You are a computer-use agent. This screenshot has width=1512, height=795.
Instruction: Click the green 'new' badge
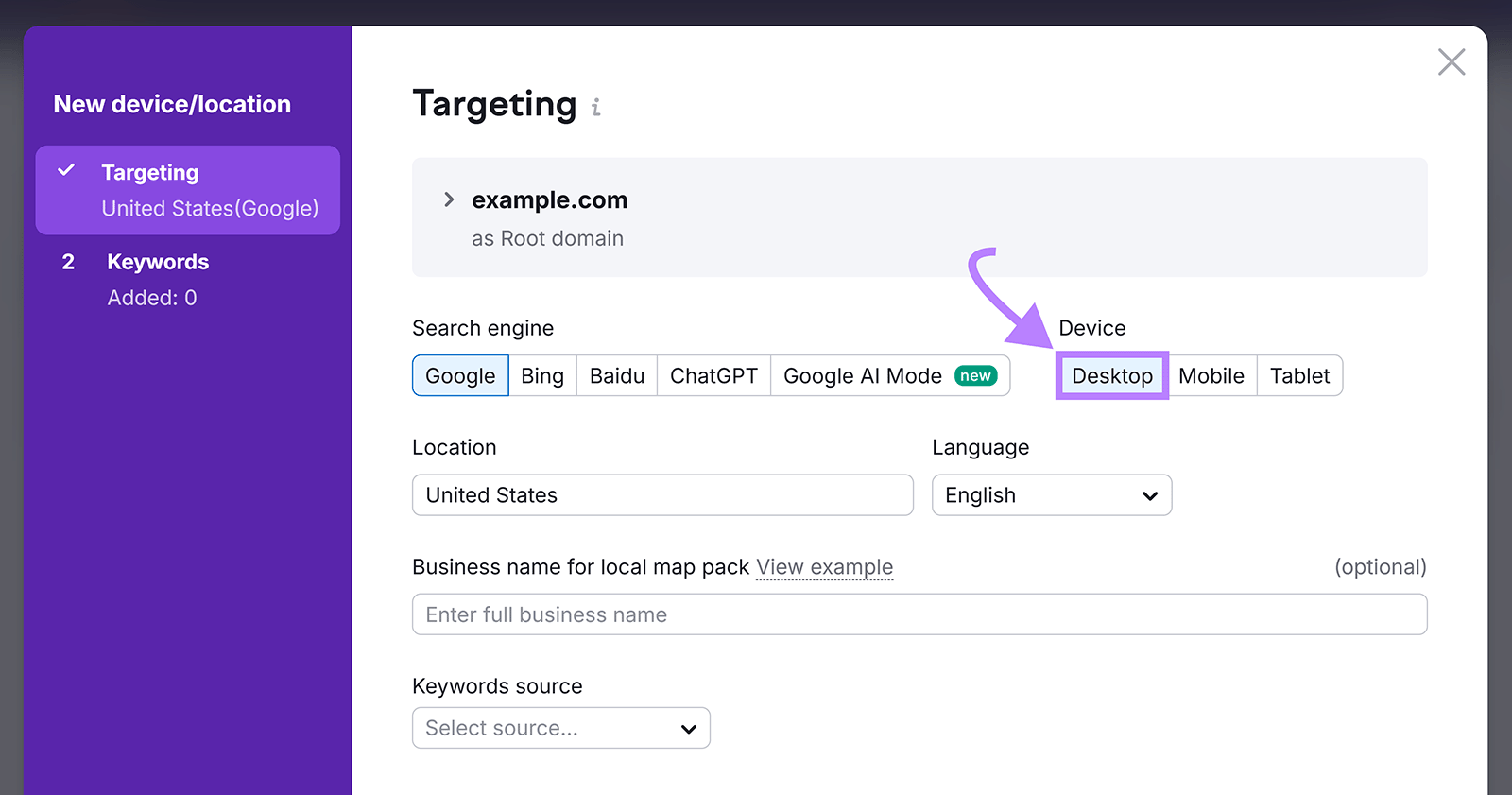[x=975, y=376]
